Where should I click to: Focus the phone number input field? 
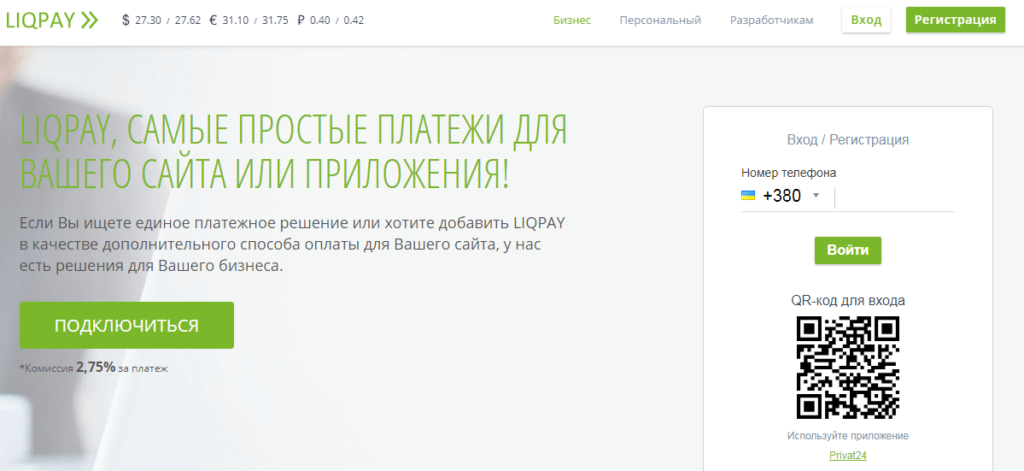pyautogui.click(x=895, y=196)
